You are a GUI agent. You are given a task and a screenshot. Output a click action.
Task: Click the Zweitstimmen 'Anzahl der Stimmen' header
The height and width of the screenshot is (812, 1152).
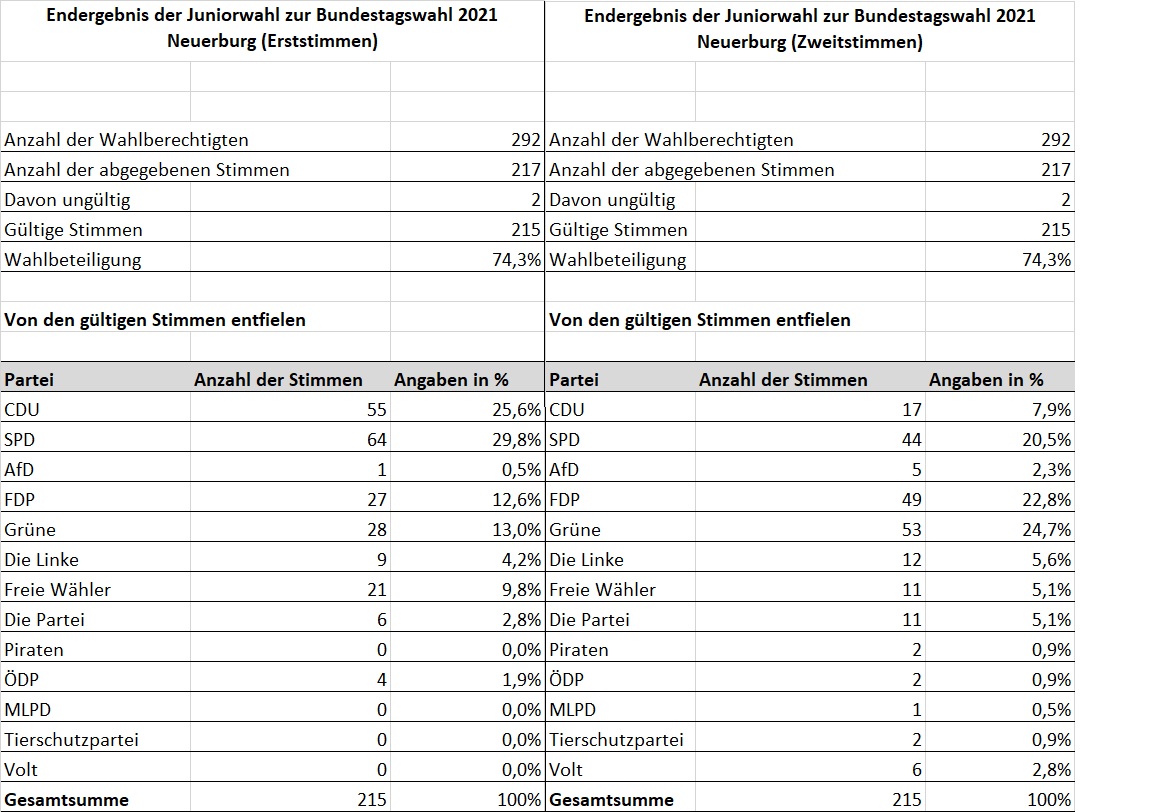click(783, 379)
